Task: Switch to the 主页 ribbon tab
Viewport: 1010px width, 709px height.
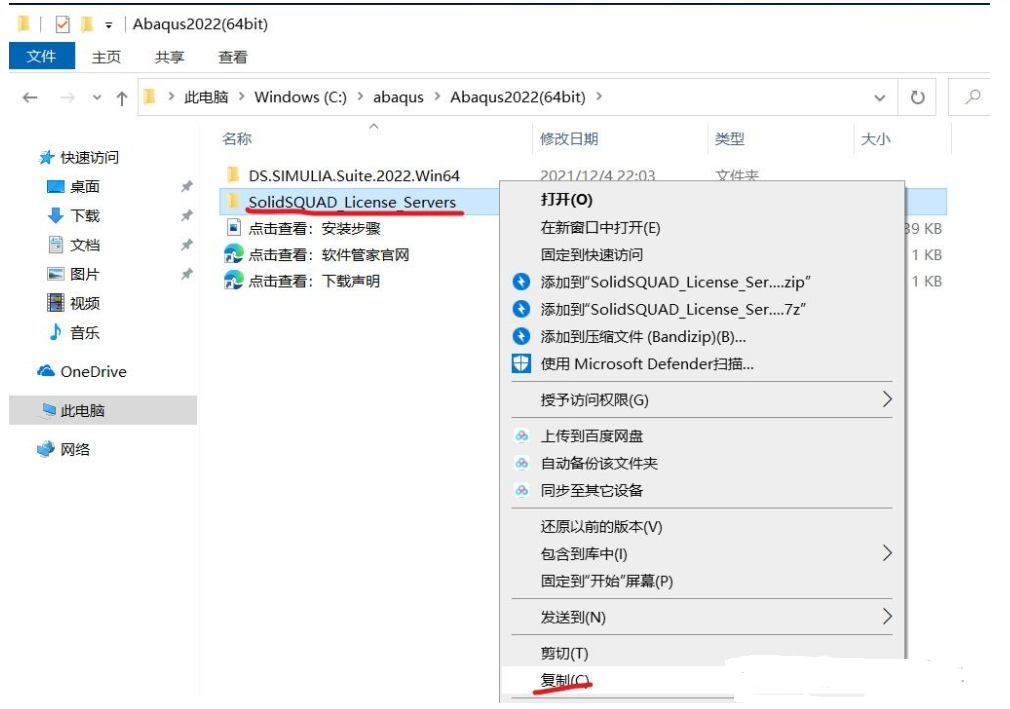Action: tap(106, 57)
